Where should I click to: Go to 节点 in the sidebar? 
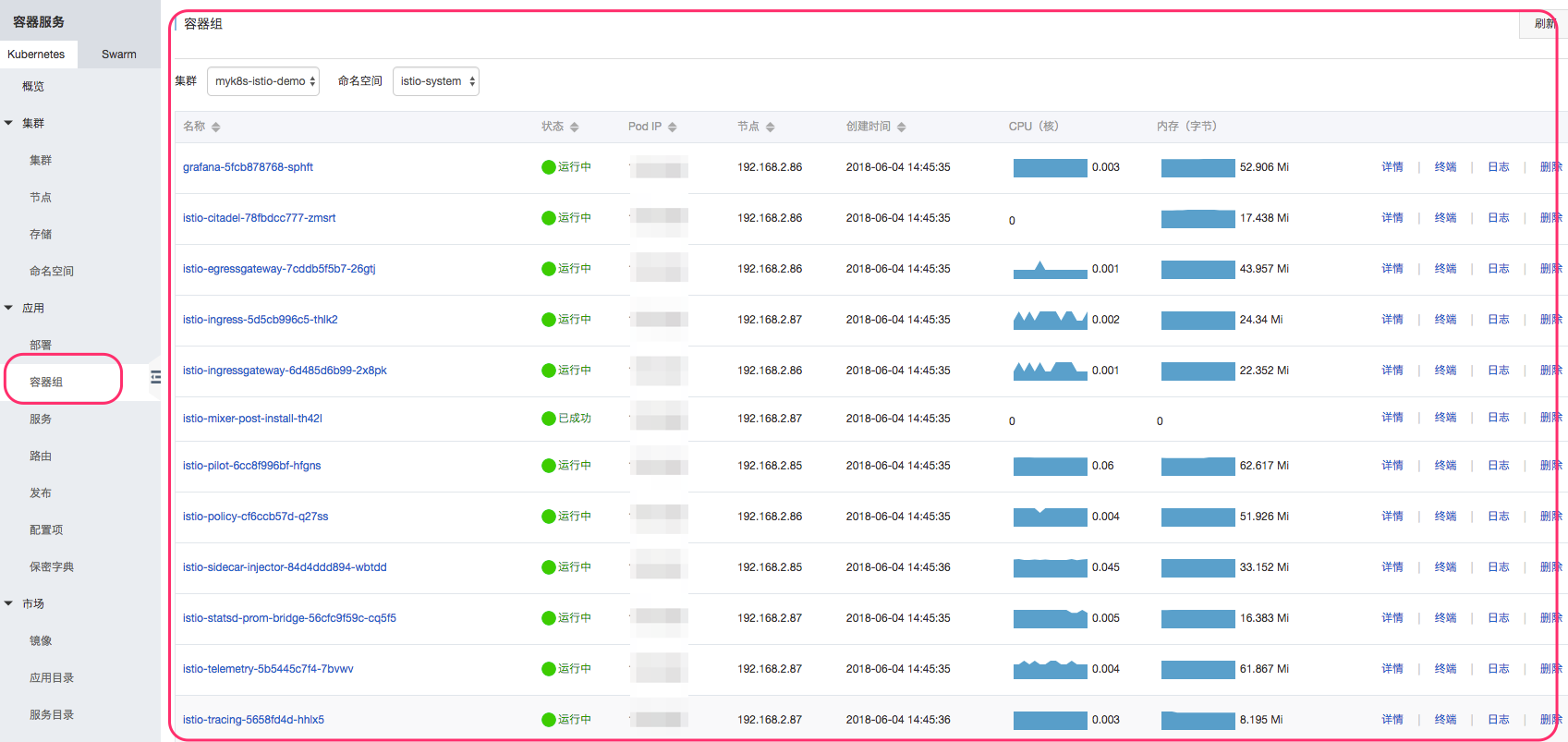pyautogui.click(x=41, y=197)
